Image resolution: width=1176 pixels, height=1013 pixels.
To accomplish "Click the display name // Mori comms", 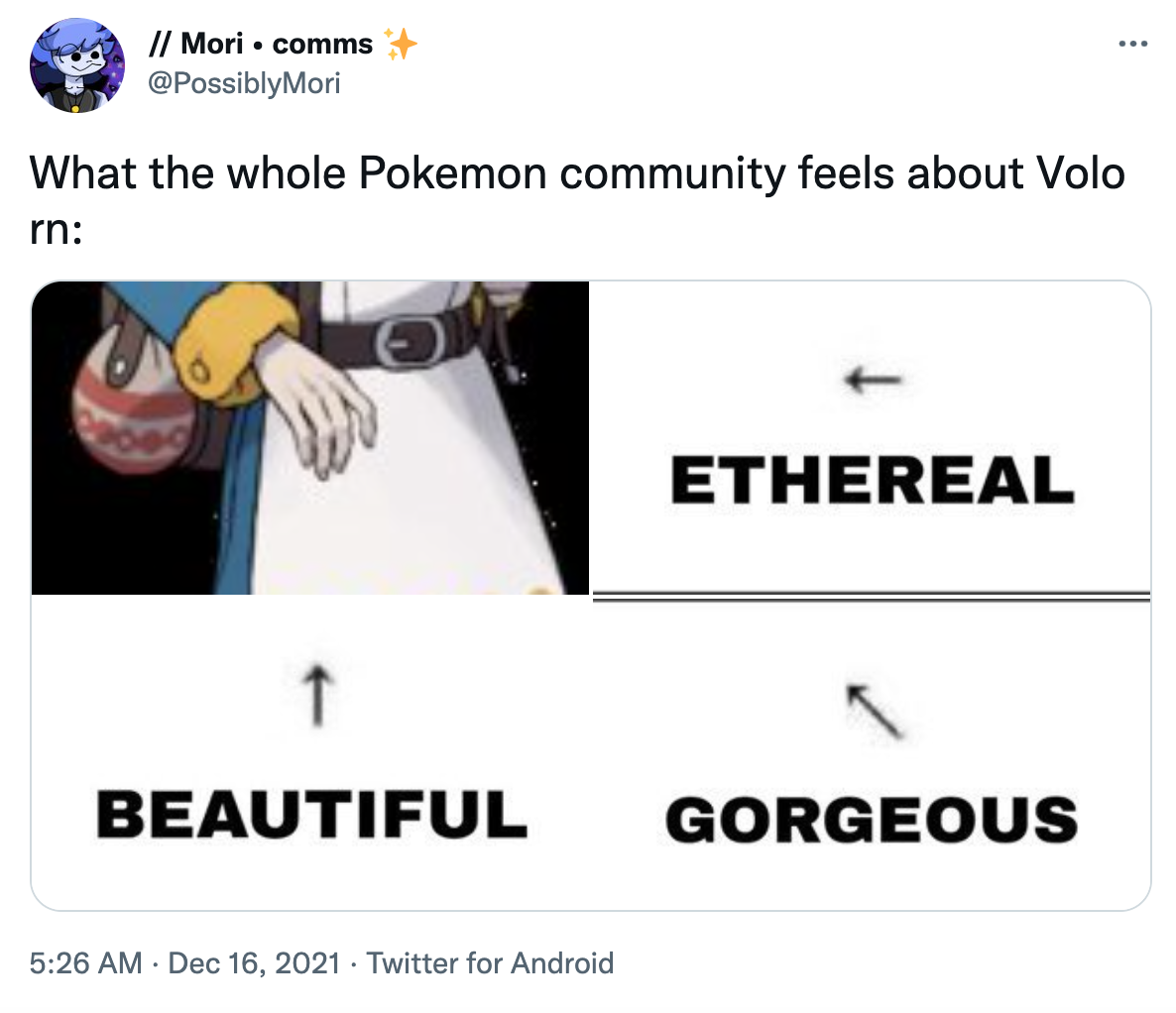I will 263,43.
